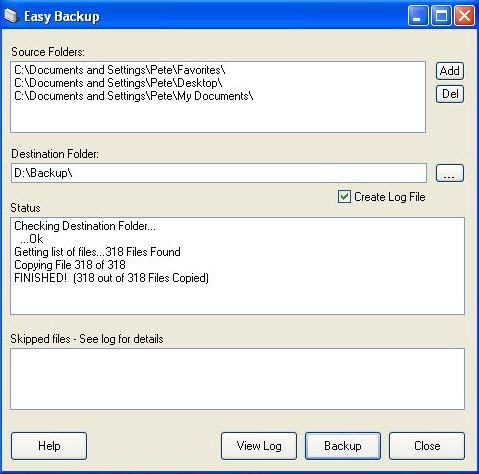Open the Help button

49,446
